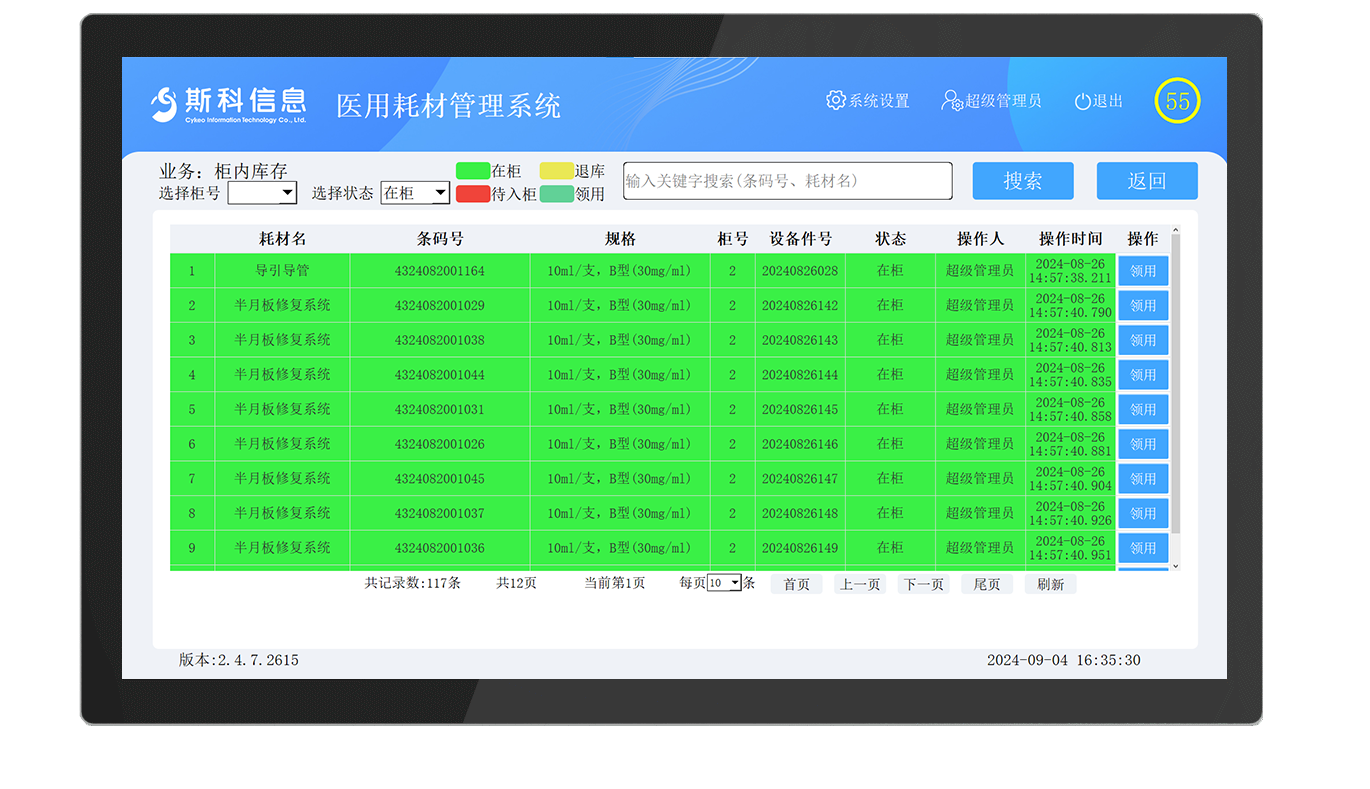Open the 选择柜号 cabinet number dropdown

coord(262,193)
